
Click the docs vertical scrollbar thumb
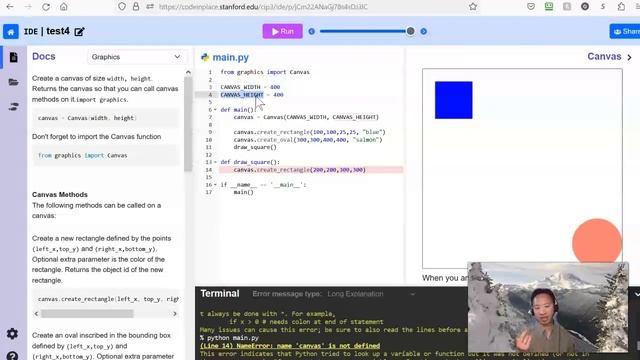point(188,124)
